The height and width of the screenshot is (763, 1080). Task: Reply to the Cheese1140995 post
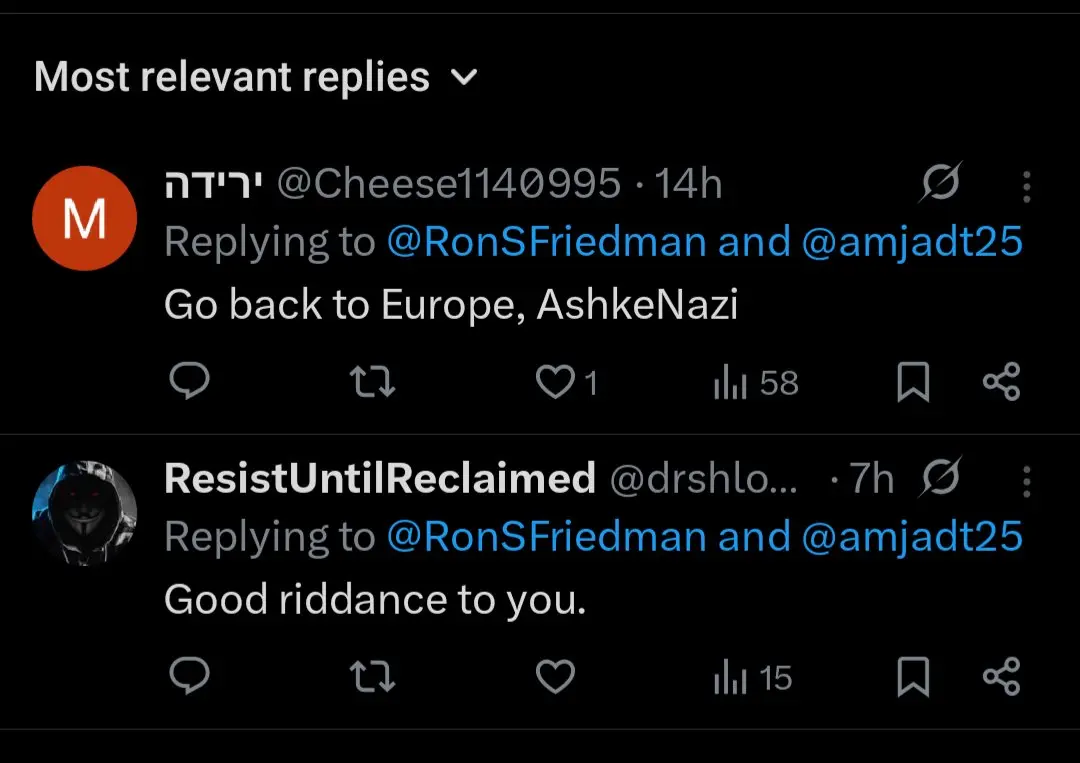[188, 382]
